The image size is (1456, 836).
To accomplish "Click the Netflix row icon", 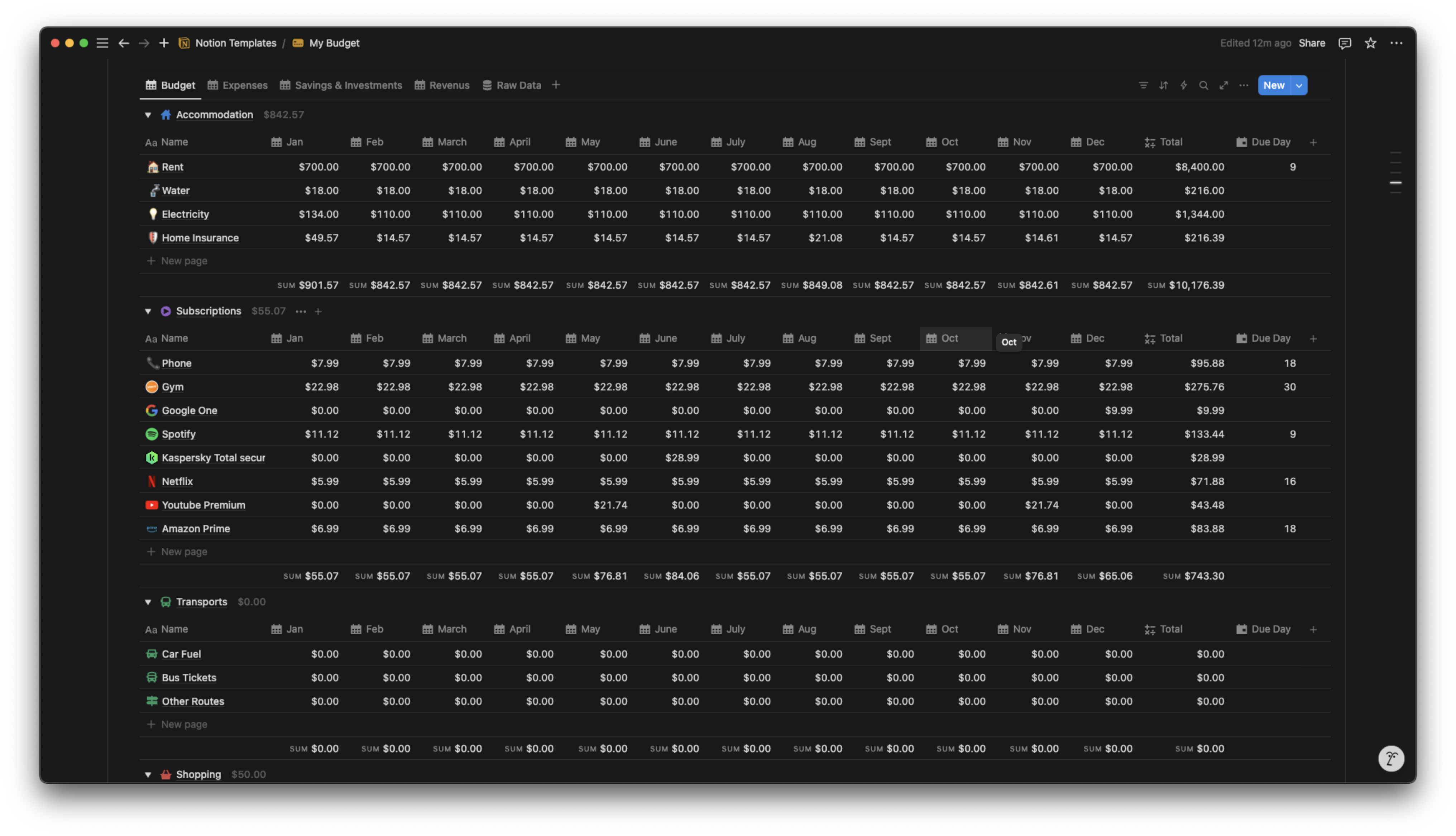I will pos(152,481).
